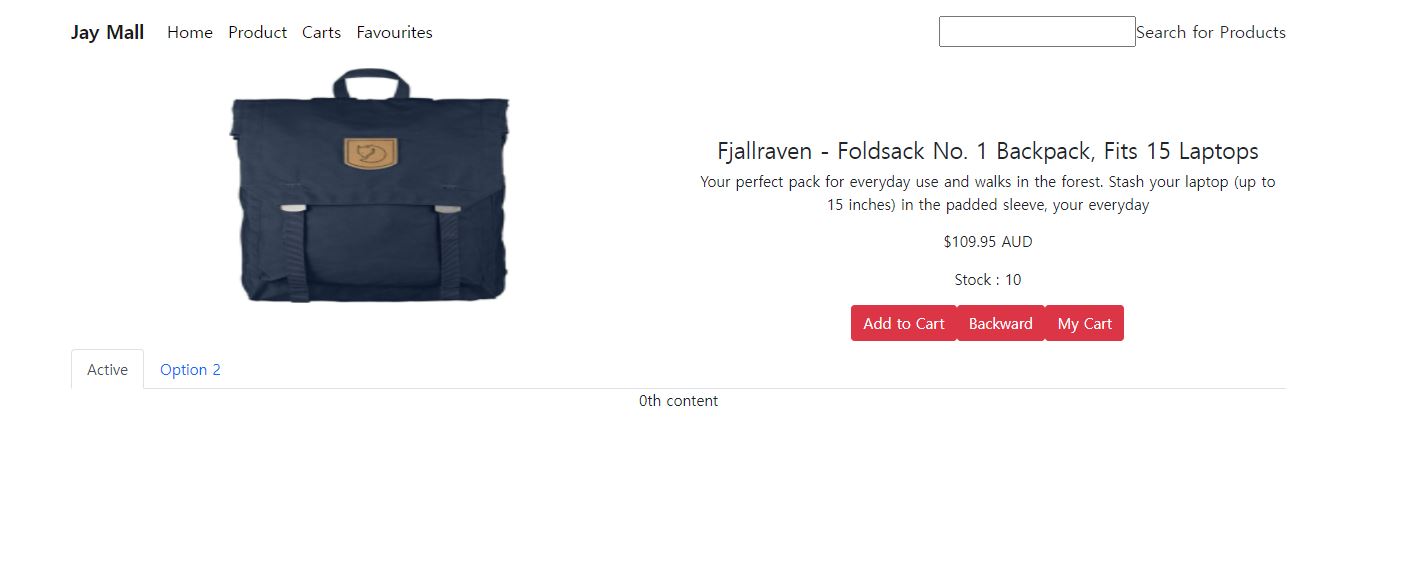Image resolution: width=1412 pixels, height=567 pixels.
Task: Add the backpack to cart
Action: tap(904, 323)
